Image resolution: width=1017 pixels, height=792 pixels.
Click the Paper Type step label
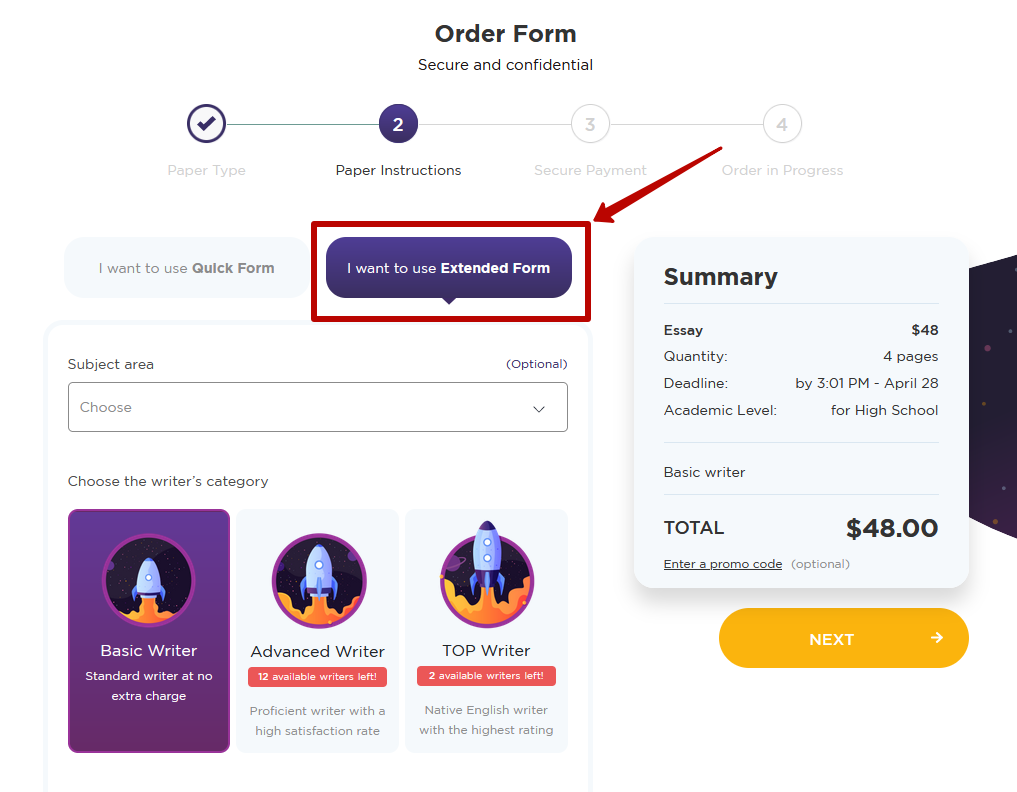[206, 170]
